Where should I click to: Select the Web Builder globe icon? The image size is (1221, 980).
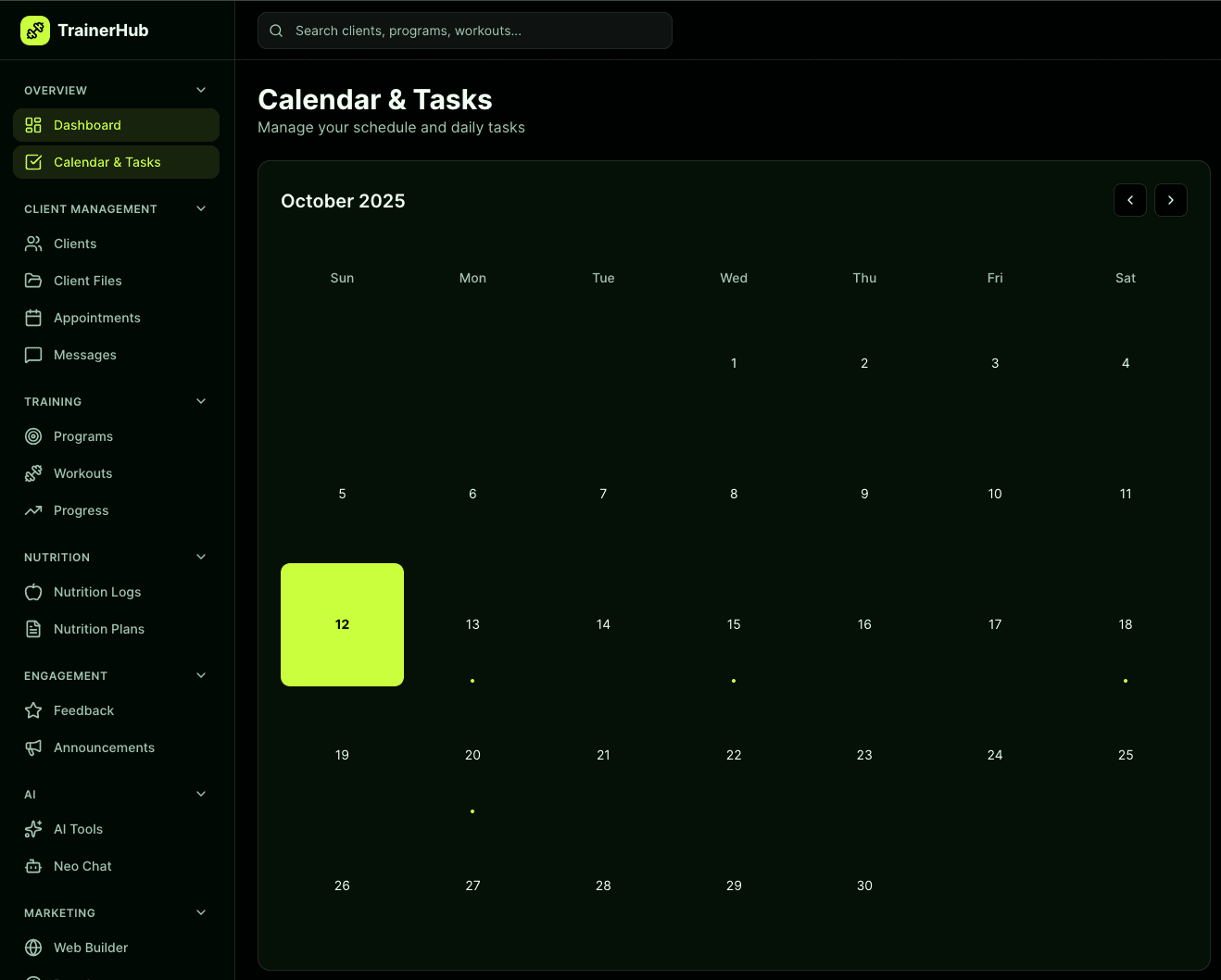point(33,947)
